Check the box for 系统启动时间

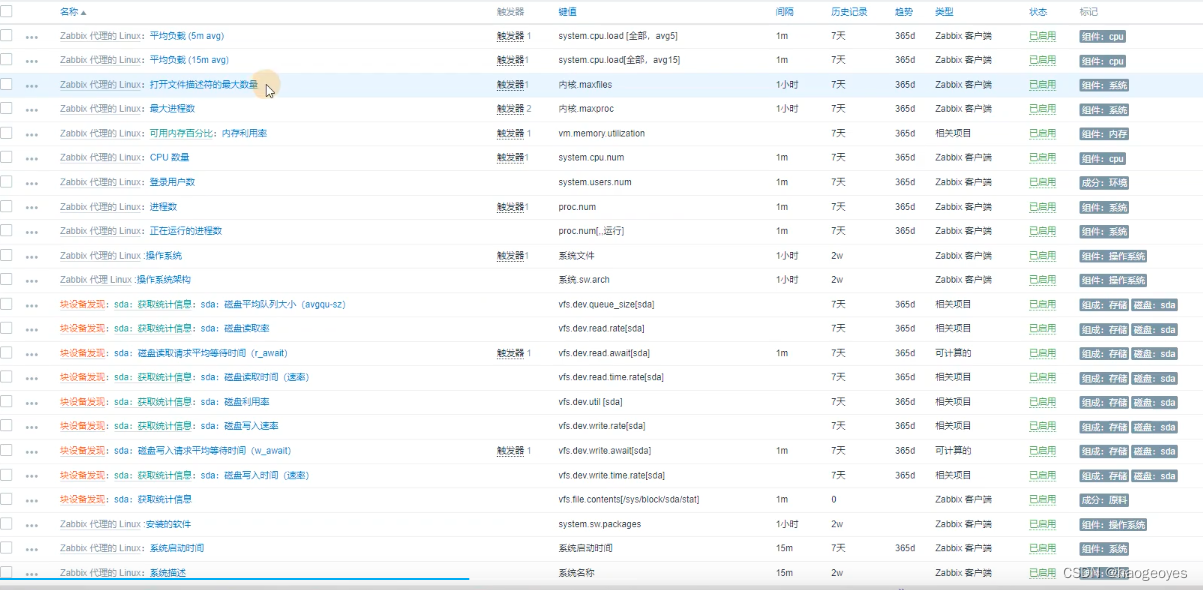click(6, 547)
